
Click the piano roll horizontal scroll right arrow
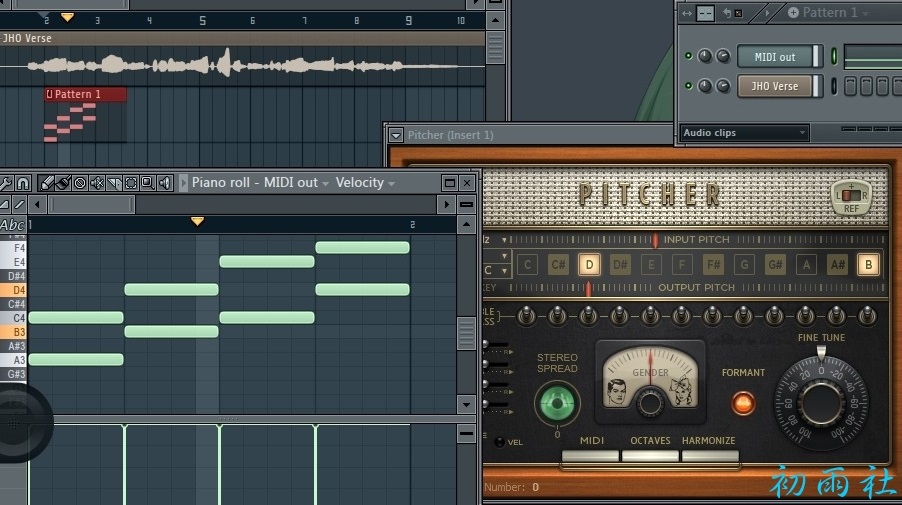click(x=446, y=204)
